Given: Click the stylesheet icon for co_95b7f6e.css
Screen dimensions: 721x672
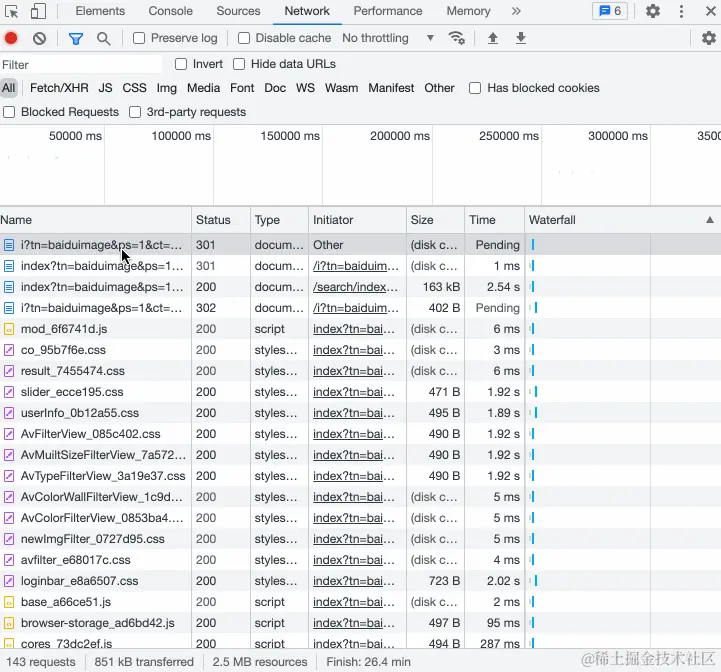Looking at the screenshot, I should [x=9, y=350].
